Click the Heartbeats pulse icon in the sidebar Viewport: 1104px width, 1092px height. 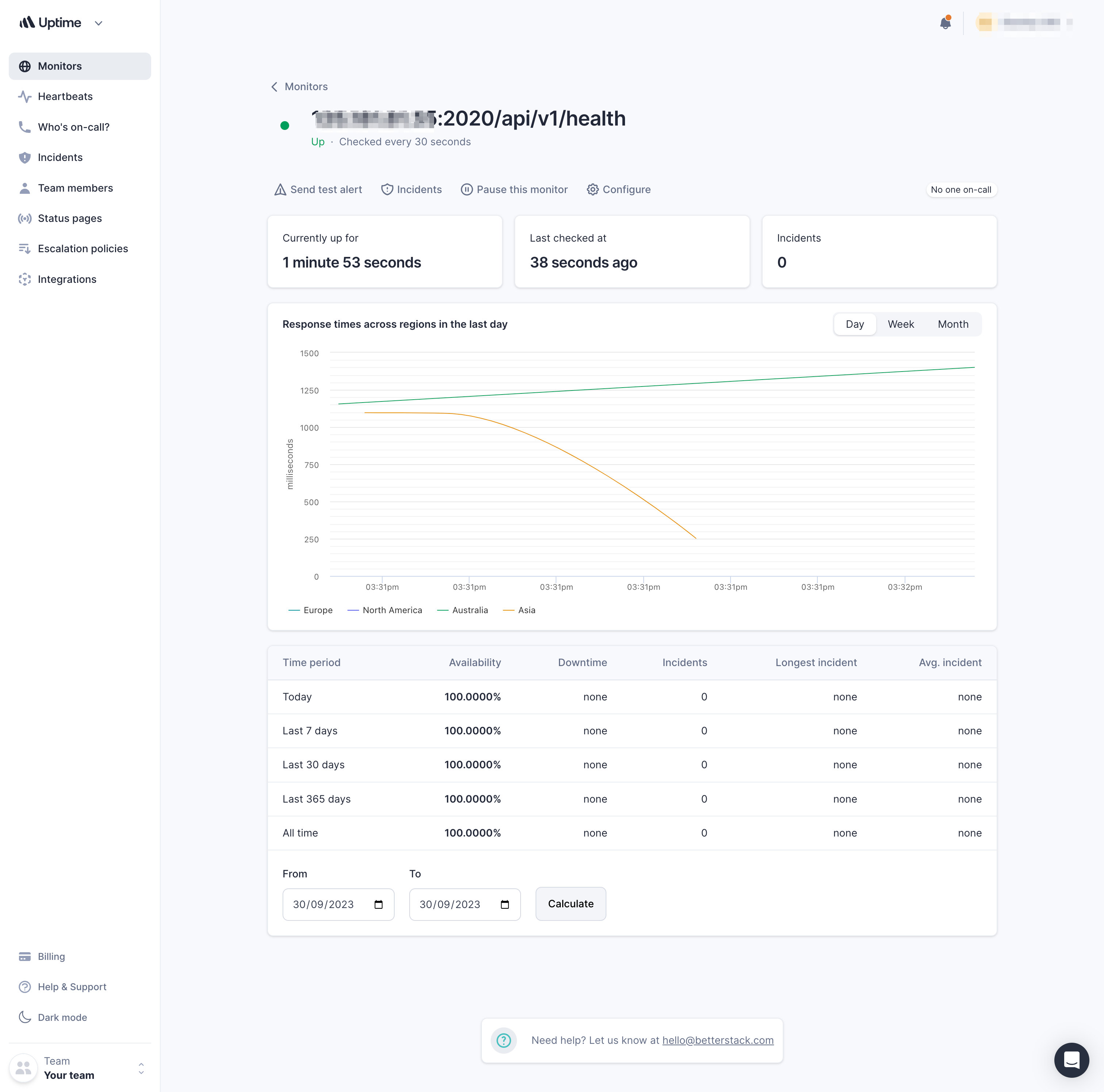coord(24,96)
